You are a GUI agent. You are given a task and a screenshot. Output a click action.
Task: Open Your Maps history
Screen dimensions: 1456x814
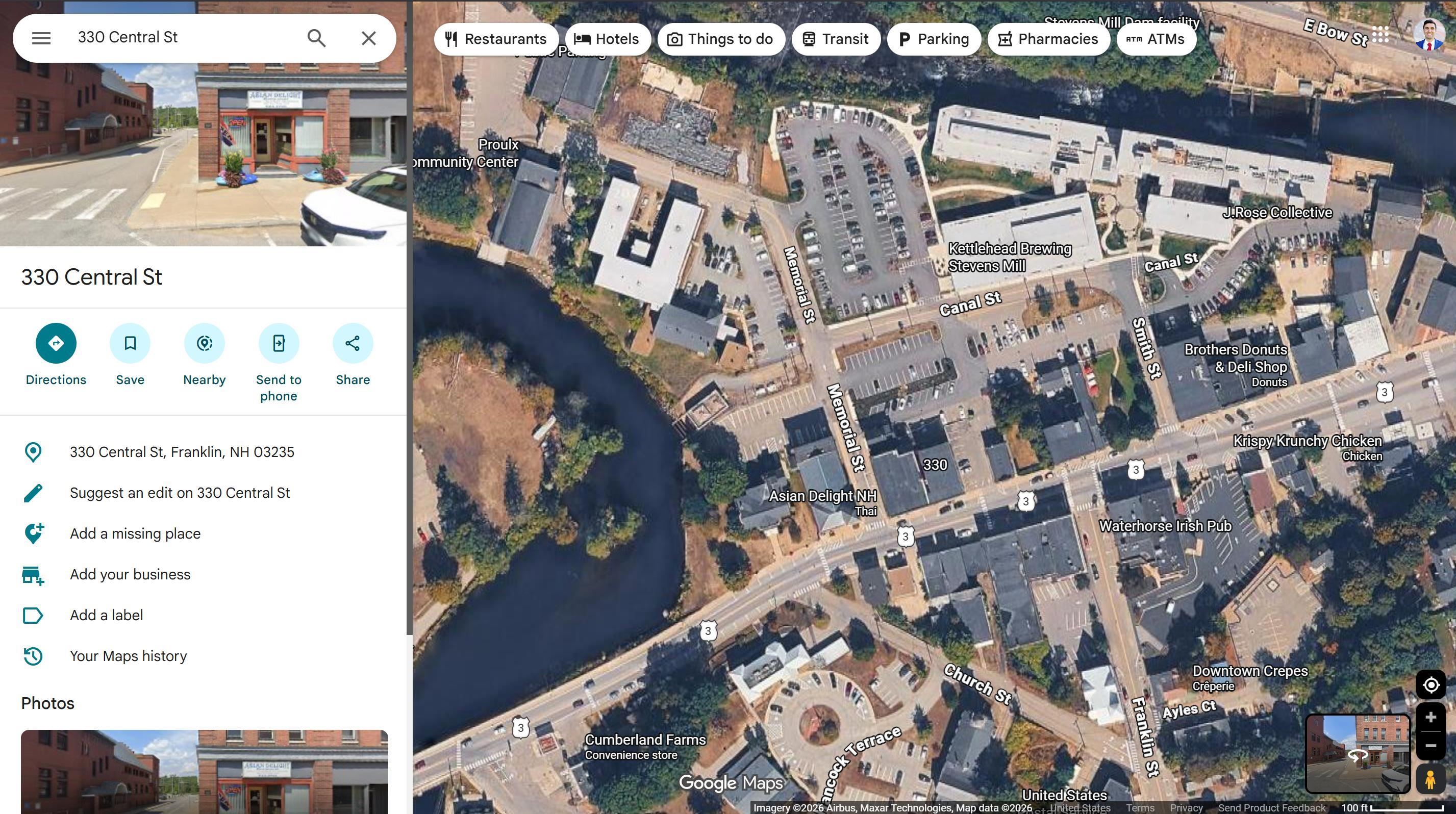pos(128,656)
